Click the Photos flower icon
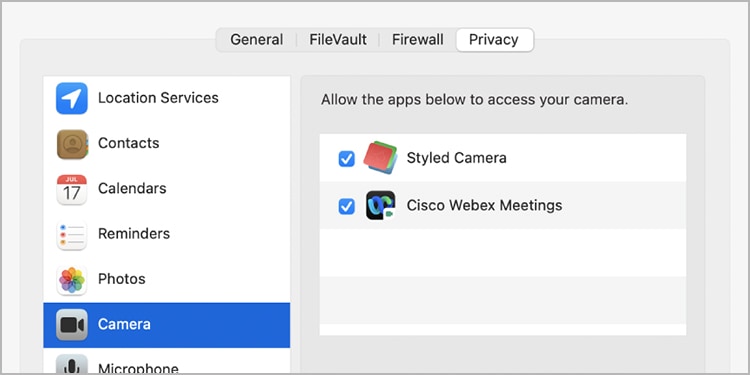 pos(72,280)
